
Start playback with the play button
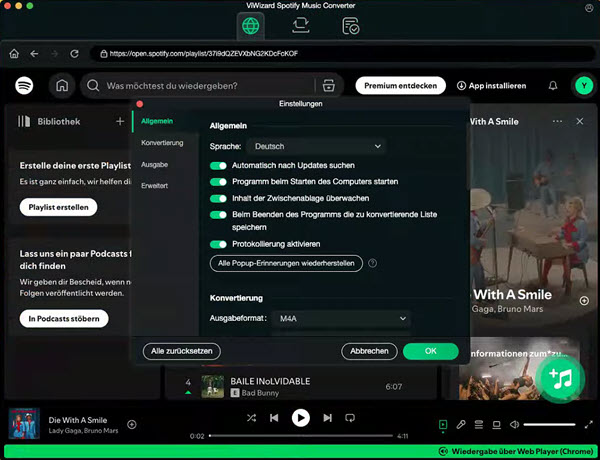tap(301, 418)
